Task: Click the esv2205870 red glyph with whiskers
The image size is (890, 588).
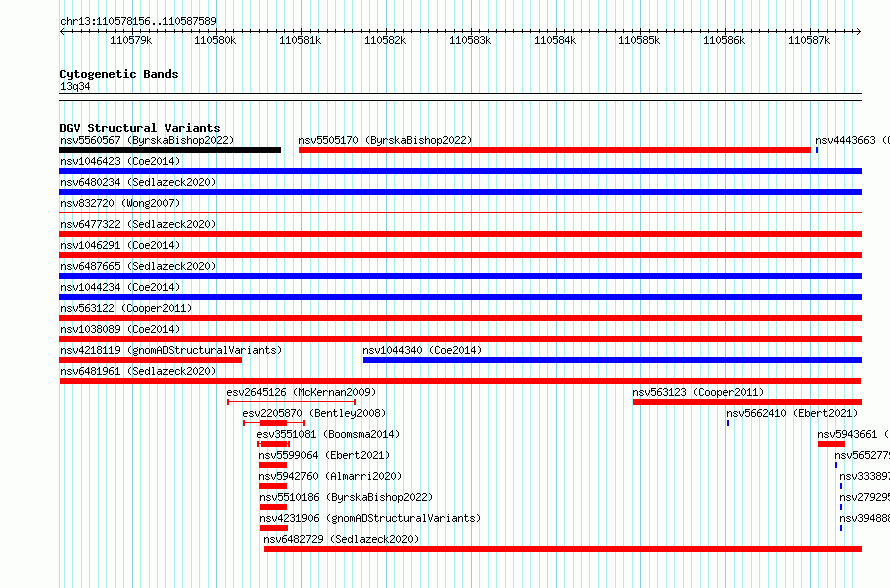Action: coord(274,423)
